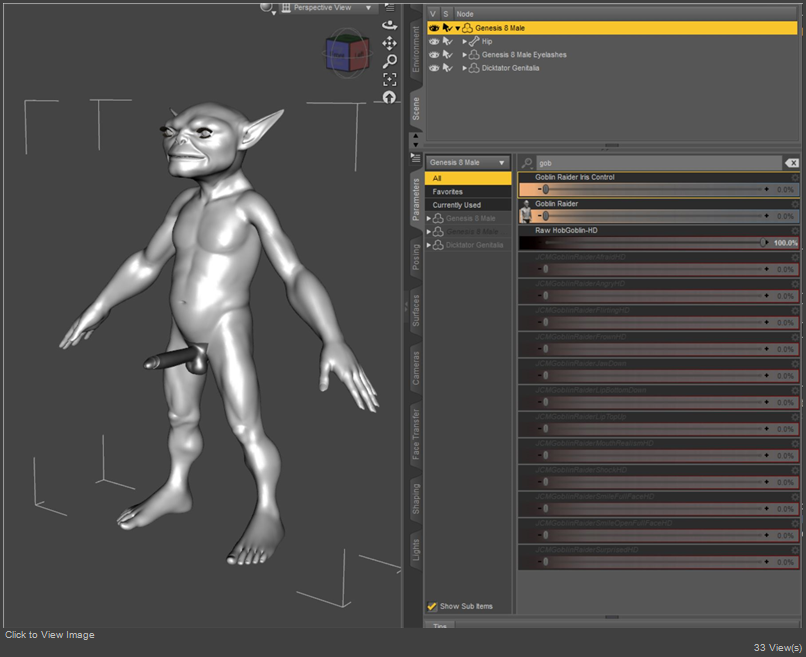Expand Dicktator Genitalia node in Scene tree
The width and height of the screenshot is (806, 657).
(464, 68)
